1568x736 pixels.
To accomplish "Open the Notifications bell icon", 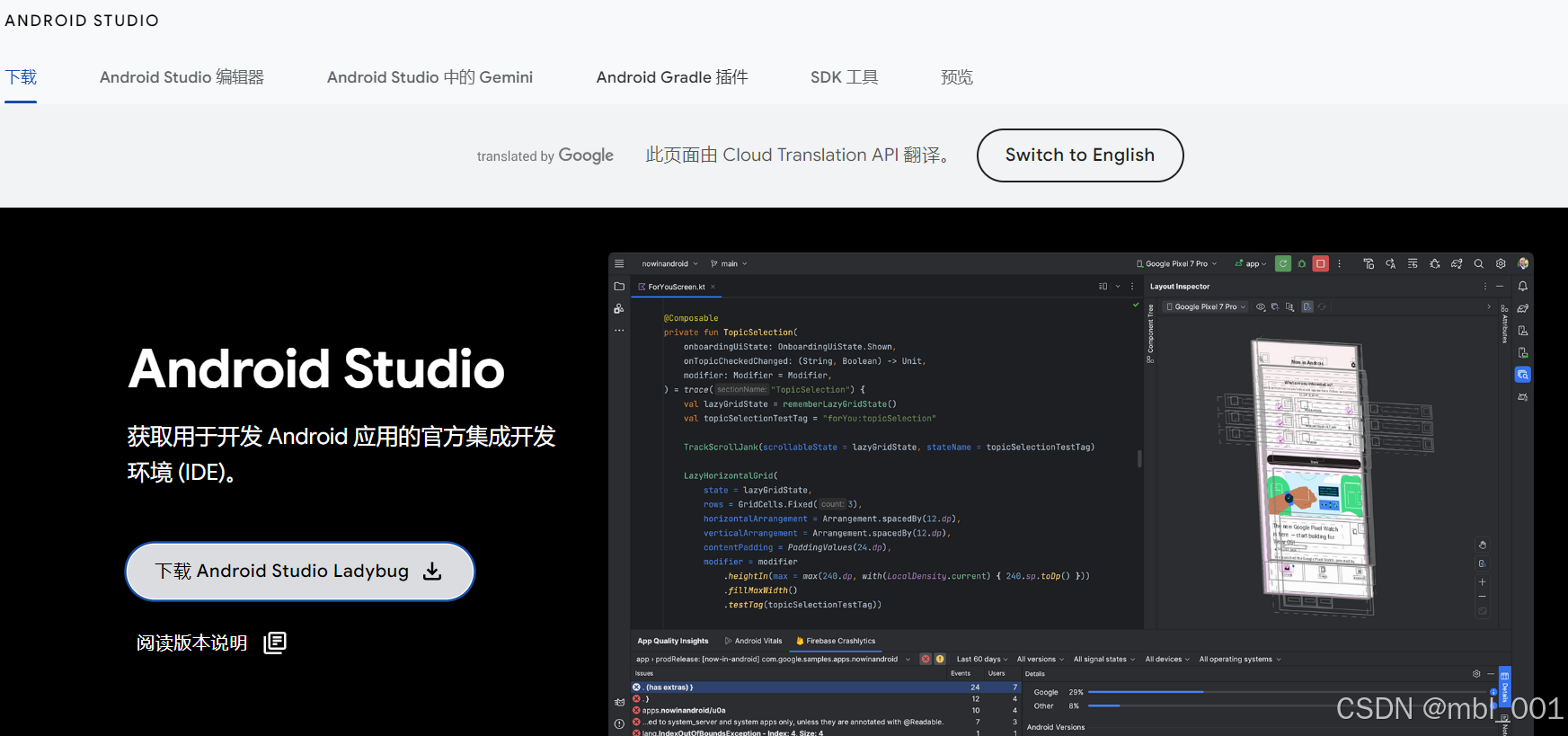I will 1523,287.
